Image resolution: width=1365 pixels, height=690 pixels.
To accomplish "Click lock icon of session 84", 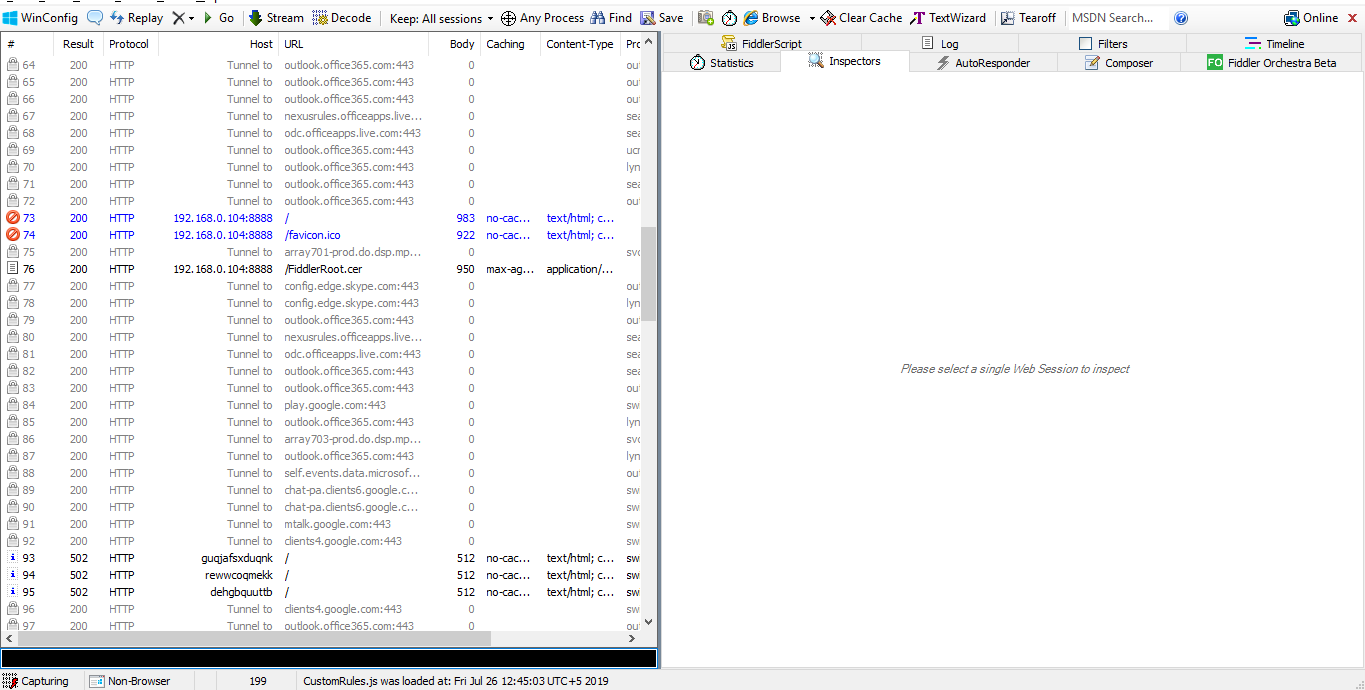I will click(x=13, y=405).
